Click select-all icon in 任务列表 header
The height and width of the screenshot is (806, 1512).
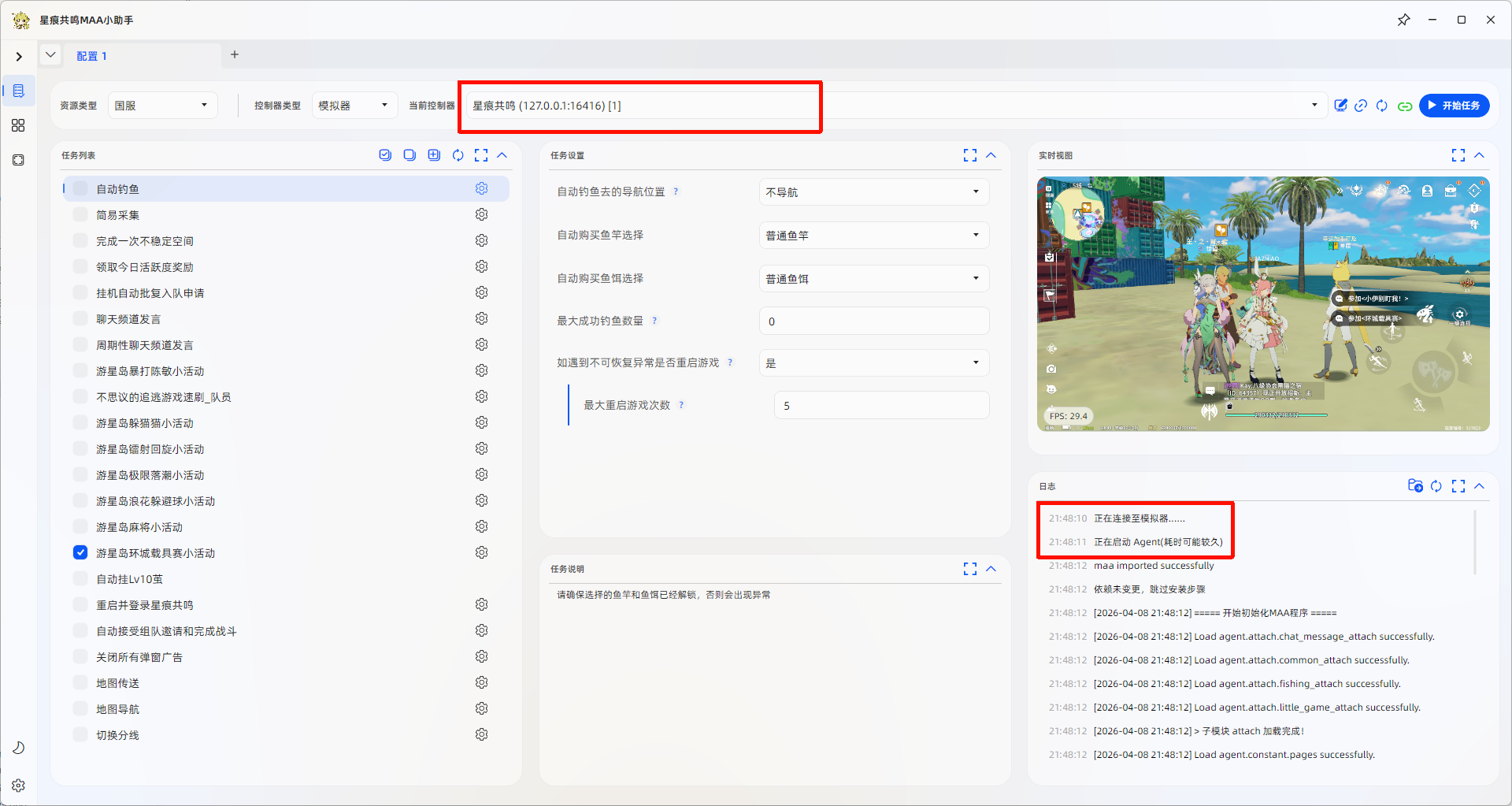[385, 155]
